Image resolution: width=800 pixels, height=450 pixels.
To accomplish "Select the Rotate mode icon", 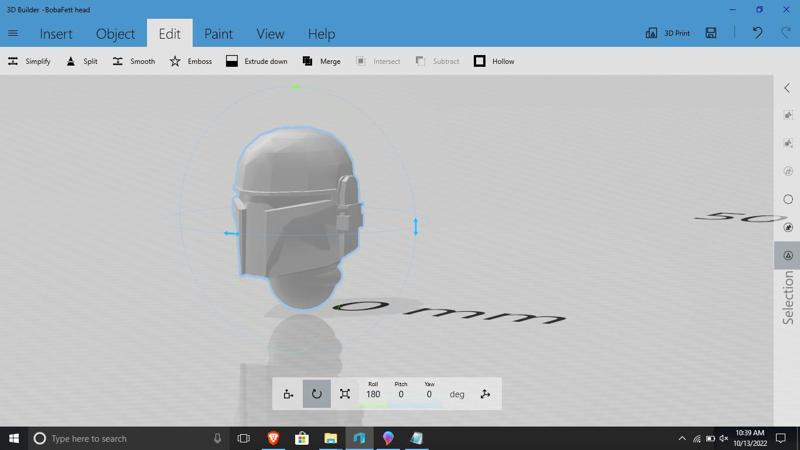I will 316,394.
